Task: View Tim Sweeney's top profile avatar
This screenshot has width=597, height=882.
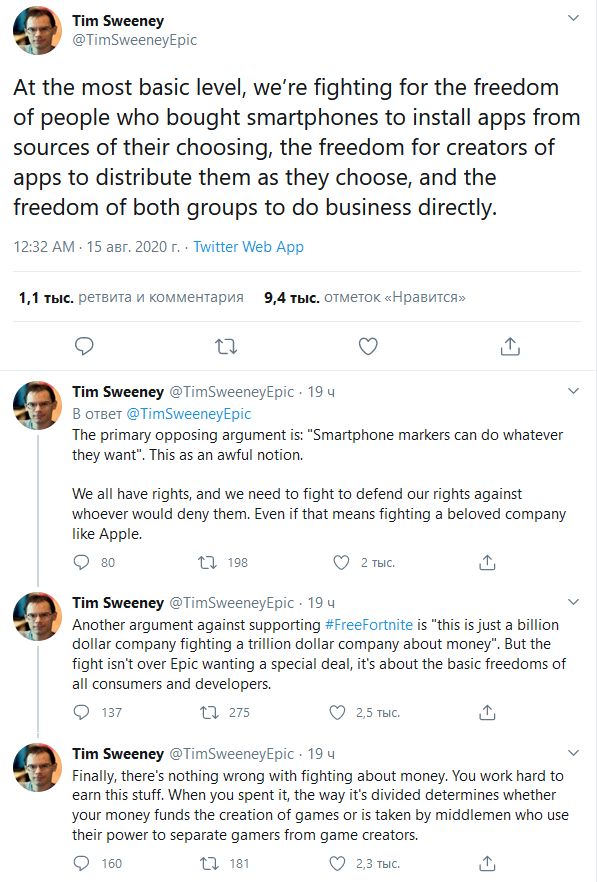Action: [x=38, y=30]
